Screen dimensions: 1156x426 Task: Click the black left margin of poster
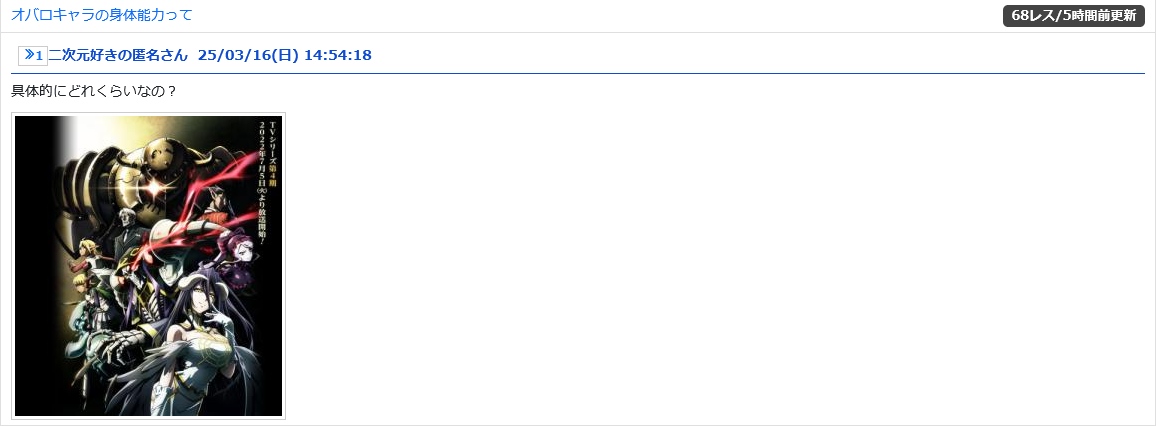click(x=33, y=266)
